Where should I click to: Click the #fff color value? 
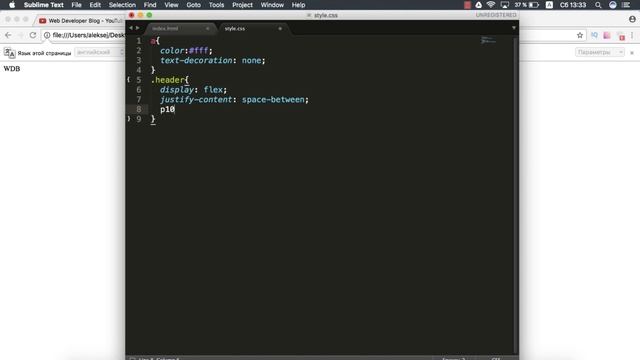click(x=199, y=51)
